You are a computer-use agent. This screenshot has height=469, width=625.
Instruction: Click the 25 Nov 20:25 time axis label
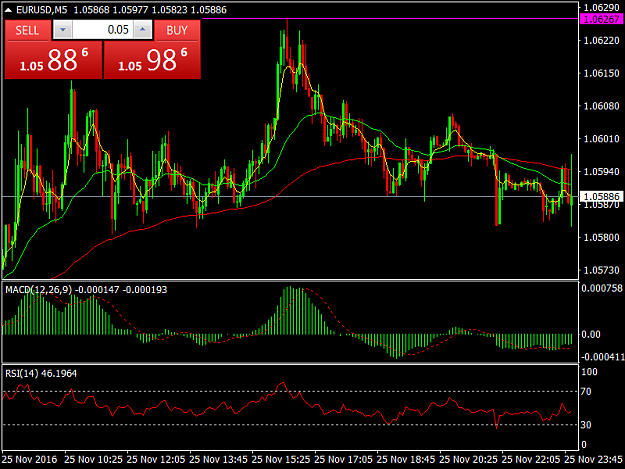point(468,459)
